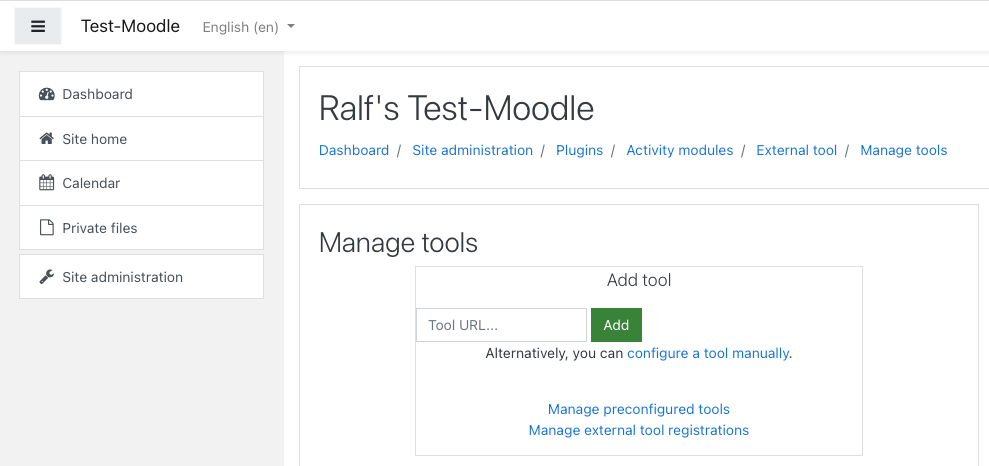Click the Site home house icon

tap(47, 139)
